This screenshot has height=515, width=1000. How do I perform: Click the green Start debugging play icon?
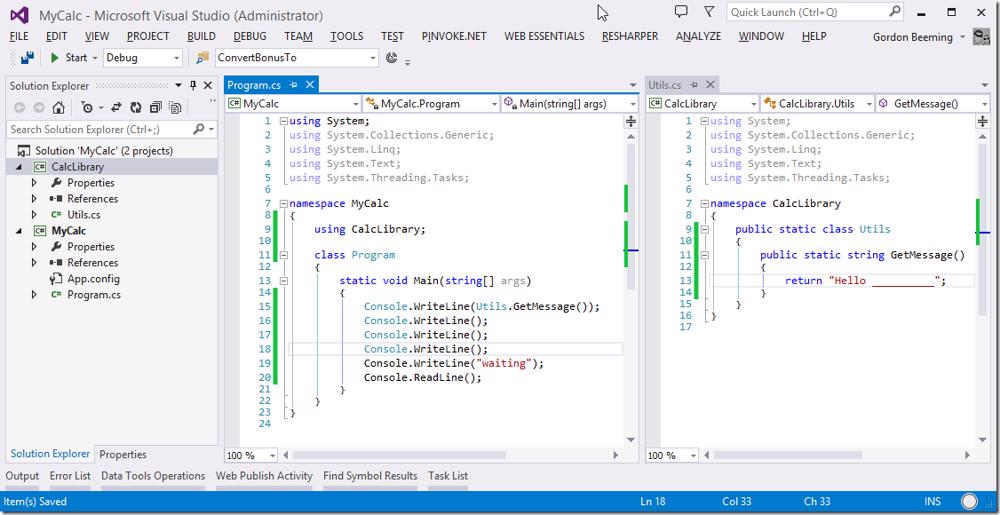55,58
